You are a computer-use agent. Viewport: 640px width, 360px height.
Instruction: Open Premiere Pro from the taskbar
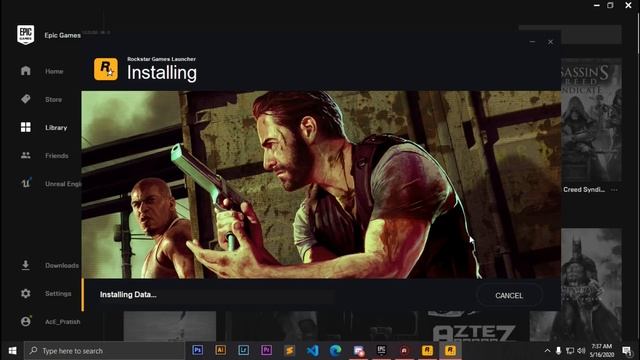[x=266, y=350]
